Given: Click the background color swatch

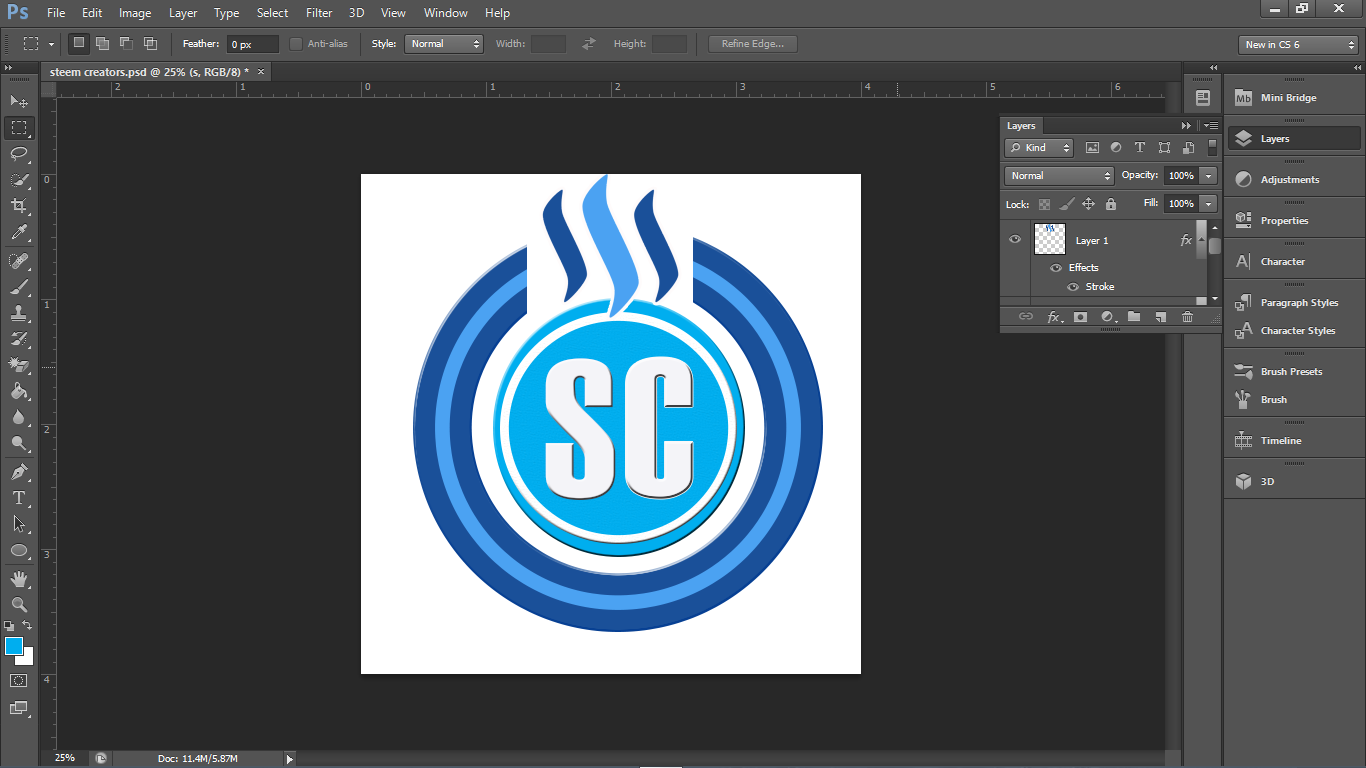Looking at the screenshot, I should pos(27,659).
